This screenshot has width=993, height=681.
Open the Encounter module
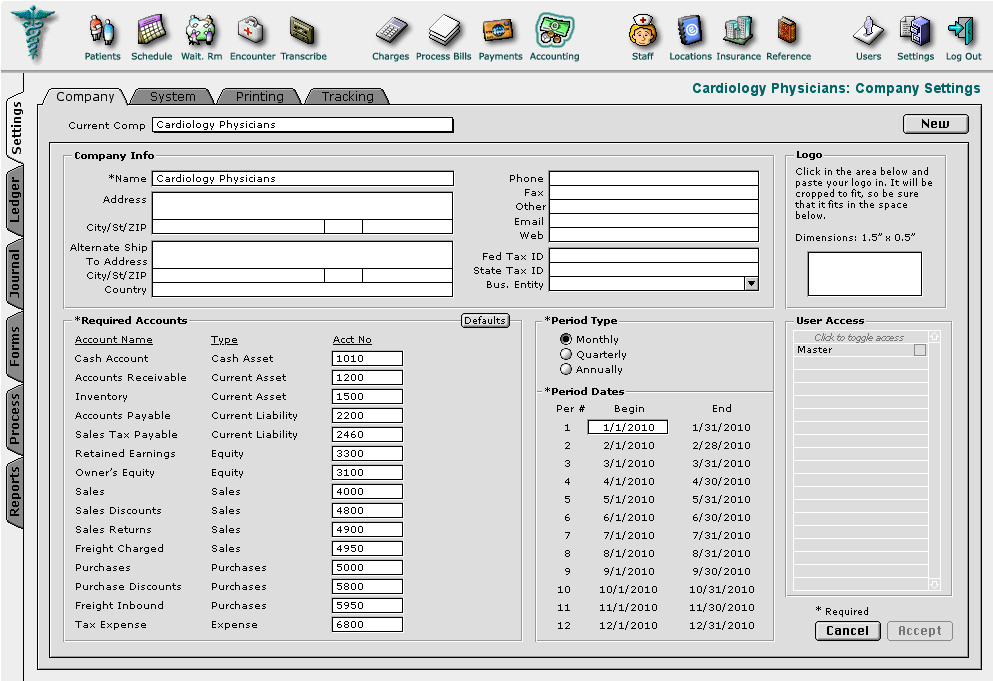tap(252, 38)
